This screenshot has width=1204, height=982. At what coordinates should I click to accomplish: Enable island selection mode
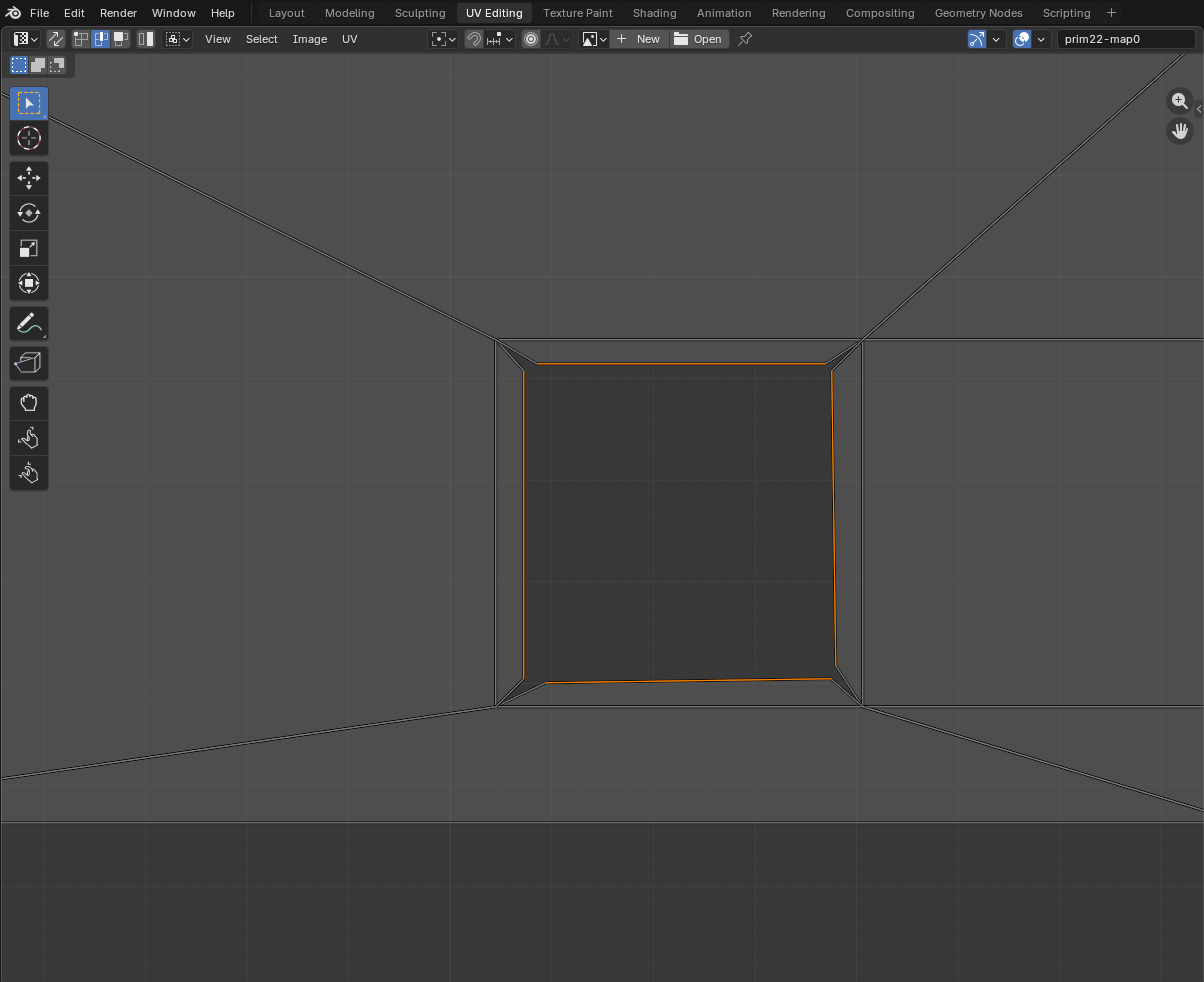pyautogui.click(x=146, y=39)
